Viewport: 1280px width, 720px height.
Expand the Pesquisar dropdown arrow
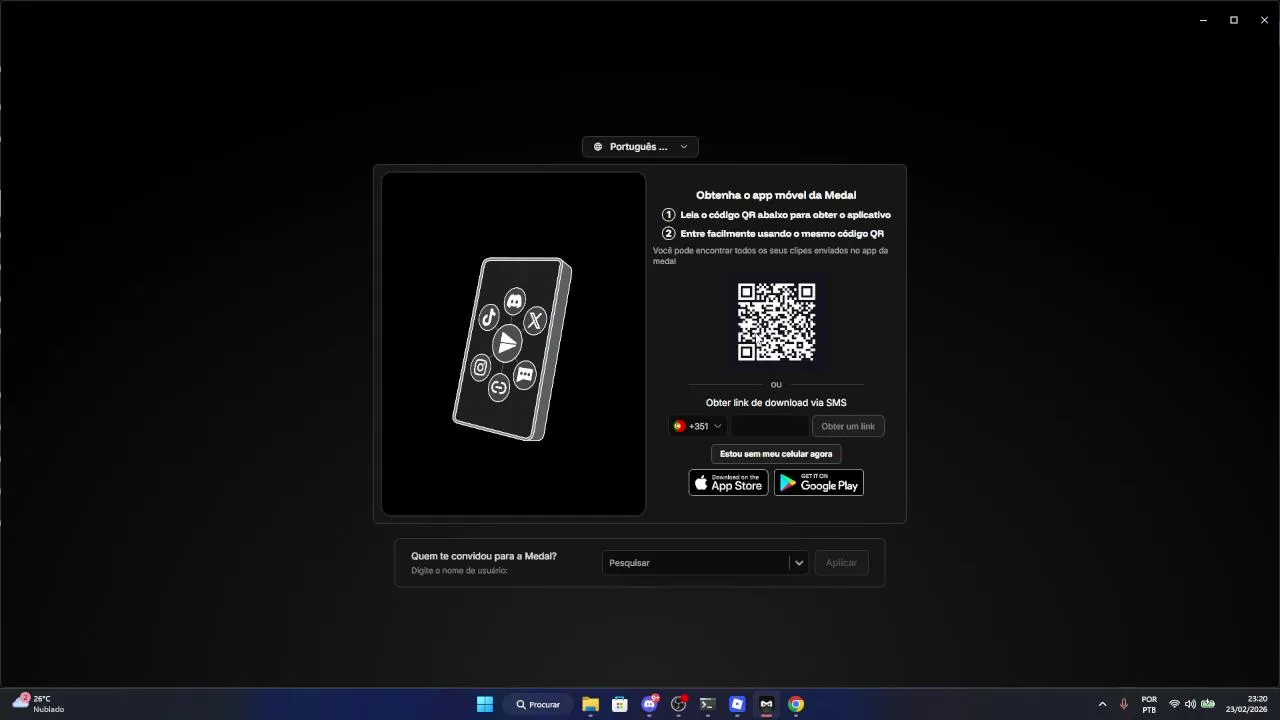(798, 563)
